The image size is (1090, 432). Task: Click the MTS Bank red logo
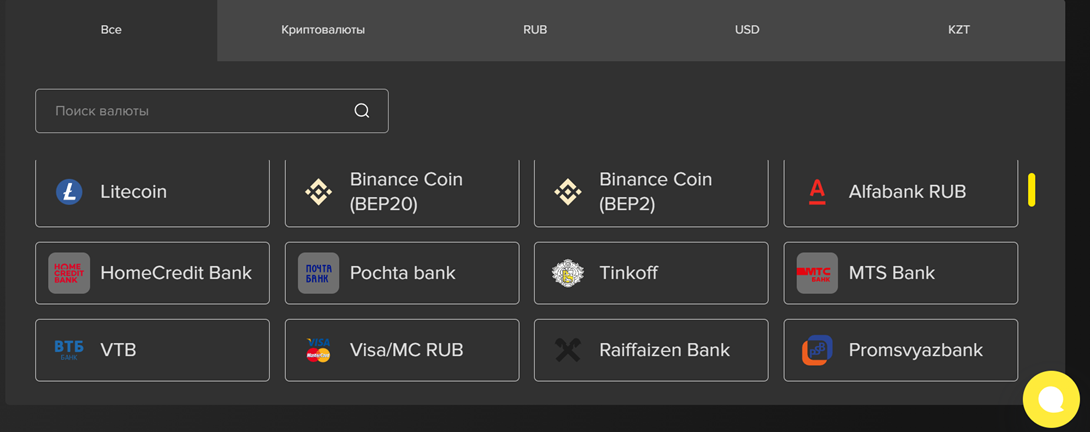tap(817, 273)
